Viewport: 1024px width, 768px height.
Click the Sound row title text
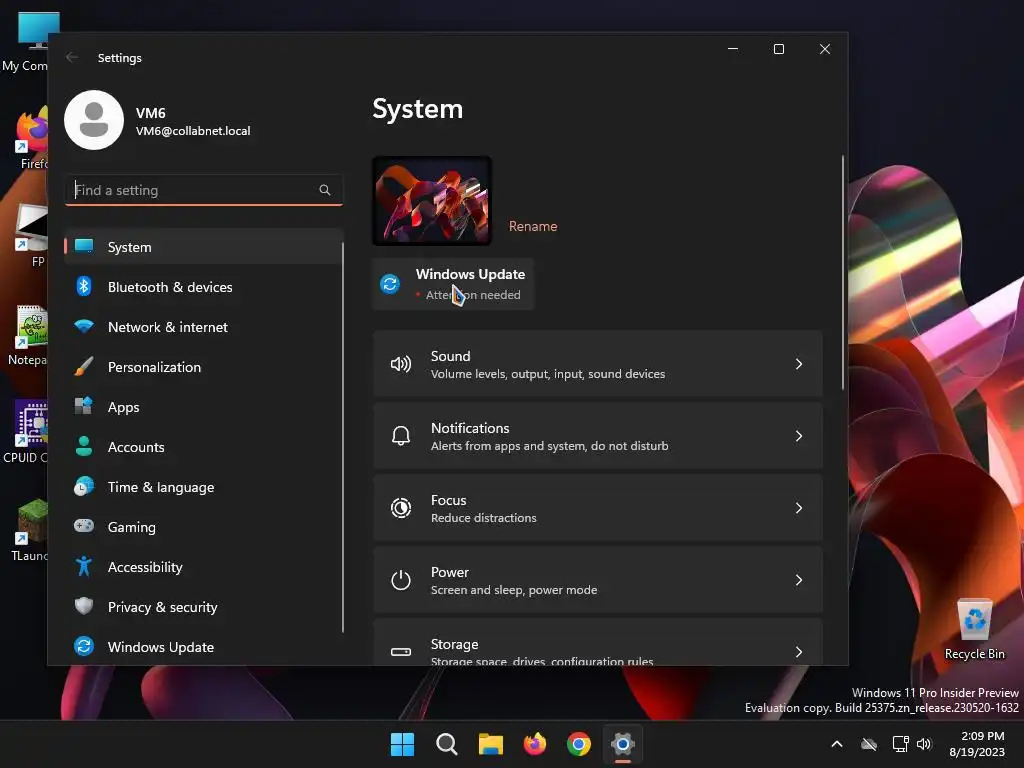pyautogui.click(x=450, y=356)
